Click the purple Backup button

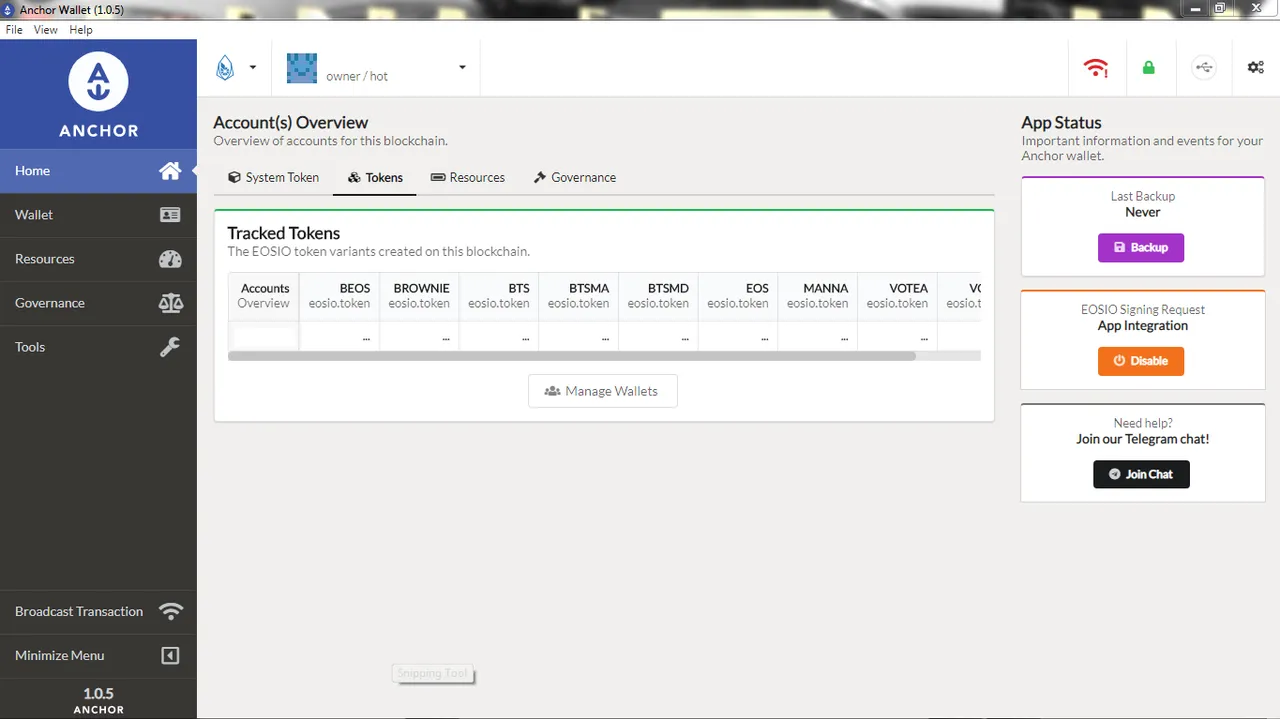1141,247
